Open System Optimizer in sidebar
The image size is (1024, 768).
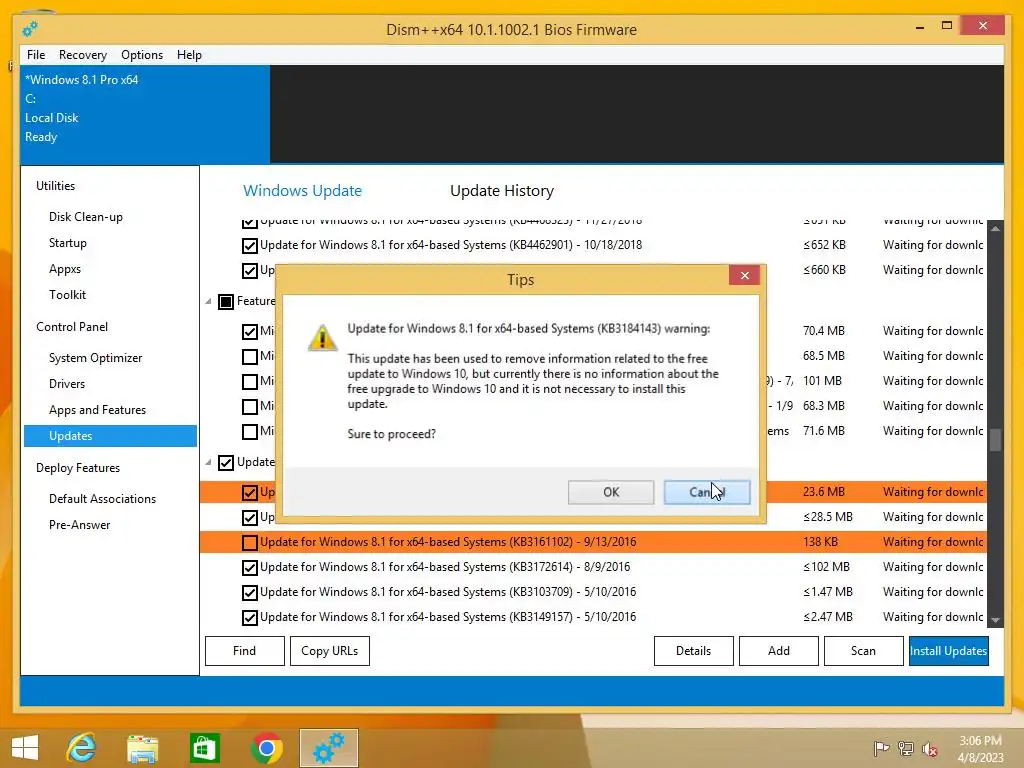click(95, 358)
